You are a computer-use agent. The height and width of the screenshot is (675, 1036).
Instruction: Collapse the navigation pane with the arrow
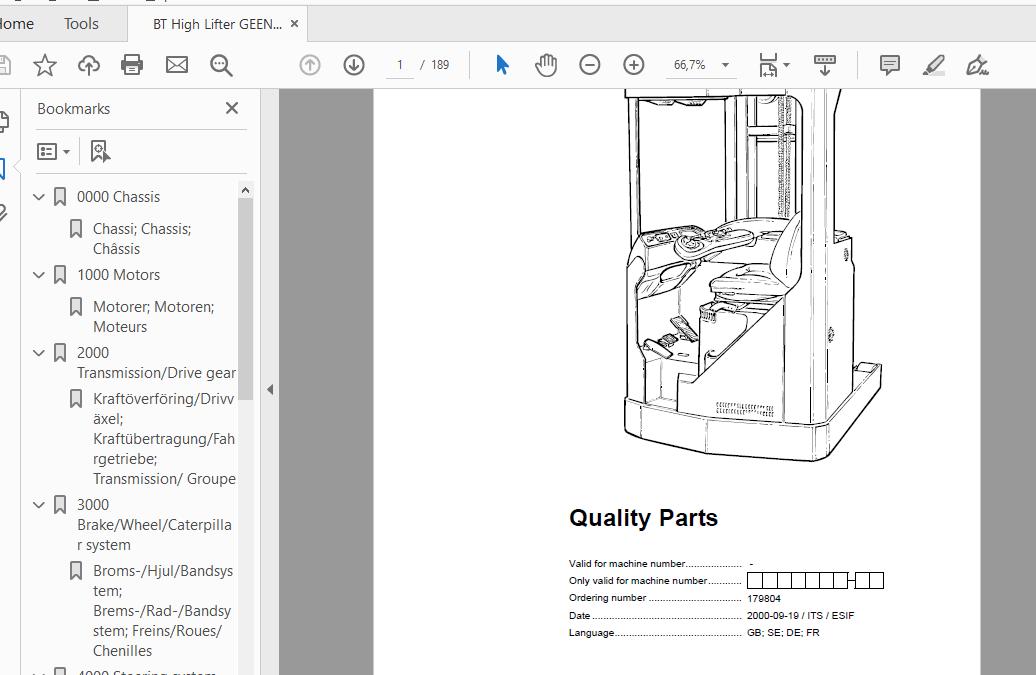coord(270,389)
